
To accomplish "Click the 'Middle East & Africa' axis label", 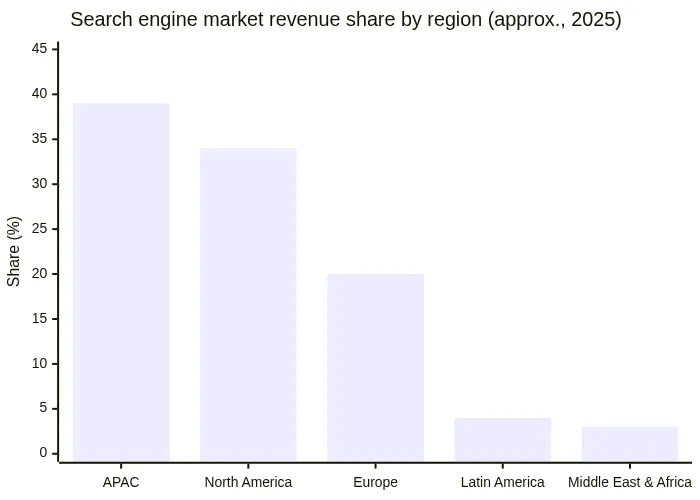I will [x=630, y=483].
